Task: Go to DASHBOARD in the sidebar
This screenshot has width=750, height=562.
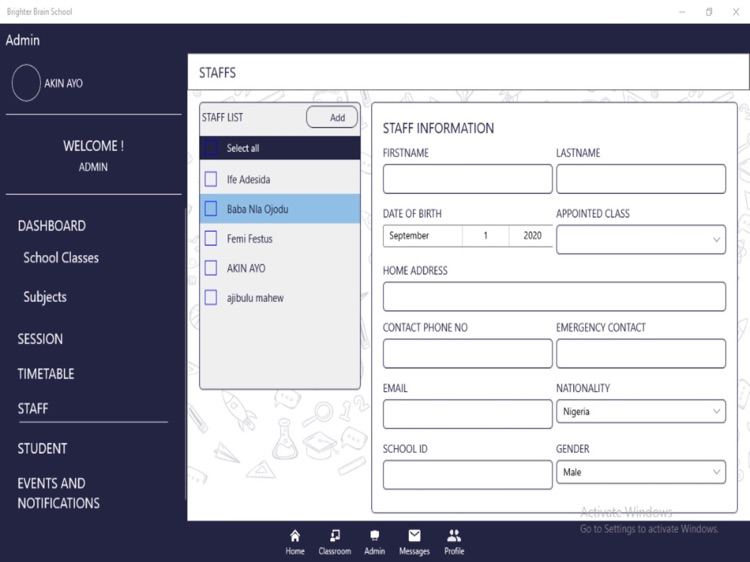Action: click(x=52, y=226)
